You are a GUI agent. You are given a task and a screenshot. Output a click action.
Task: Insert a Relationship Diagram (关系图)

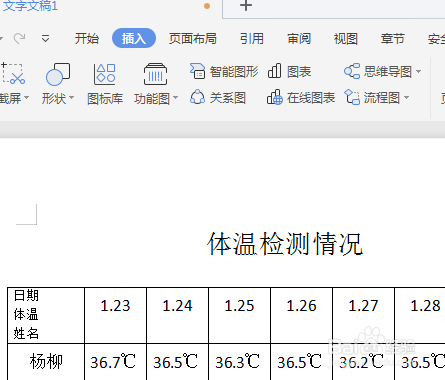pos(218,98)
